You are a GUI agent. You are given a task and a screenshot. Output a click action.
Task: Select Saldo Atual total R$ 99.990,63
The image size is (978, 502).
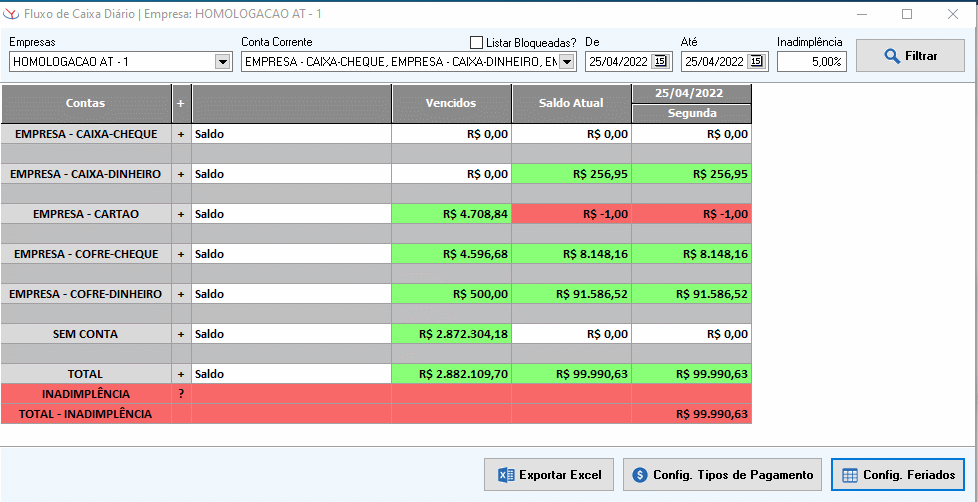(x=571, y=374)
